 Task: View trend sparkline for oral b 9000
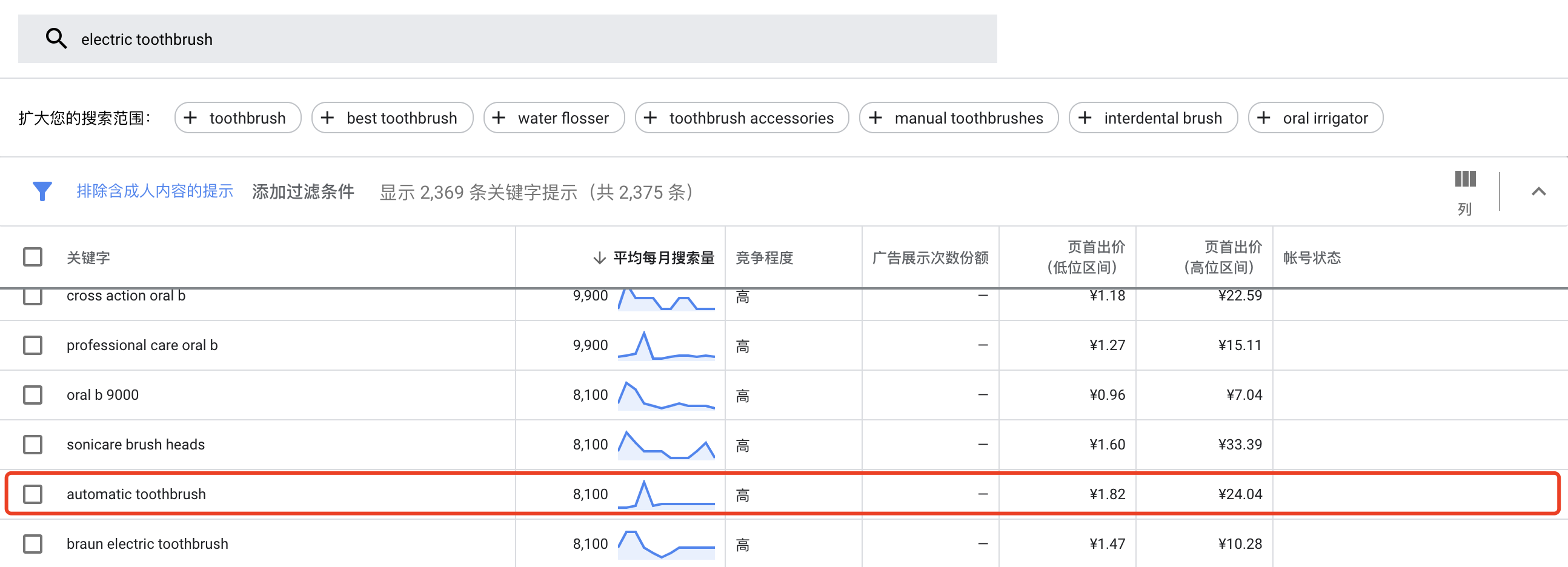click(x=666, y=396)
